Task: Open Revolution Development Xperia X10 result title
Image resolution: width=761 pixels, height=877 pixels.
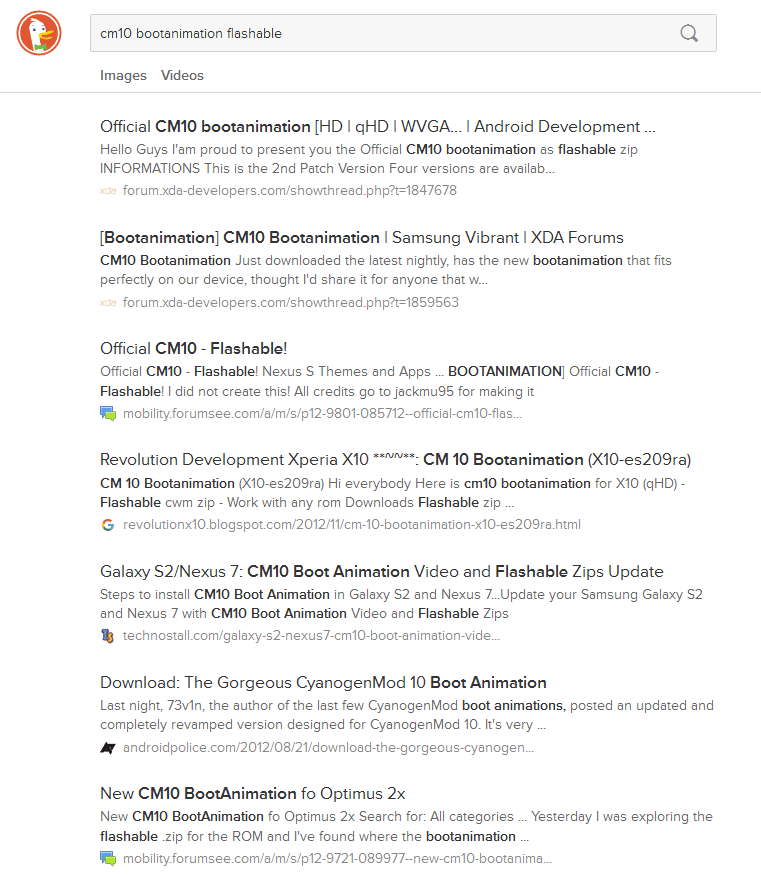Action: coord(395,460)
